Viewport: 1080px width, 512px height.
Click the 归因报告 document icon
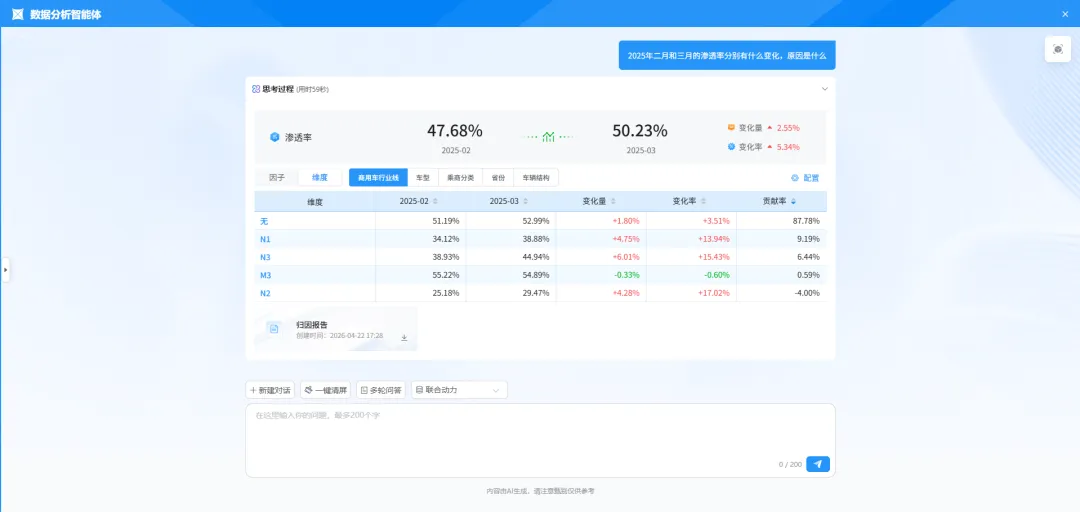(x=274, y=329)
